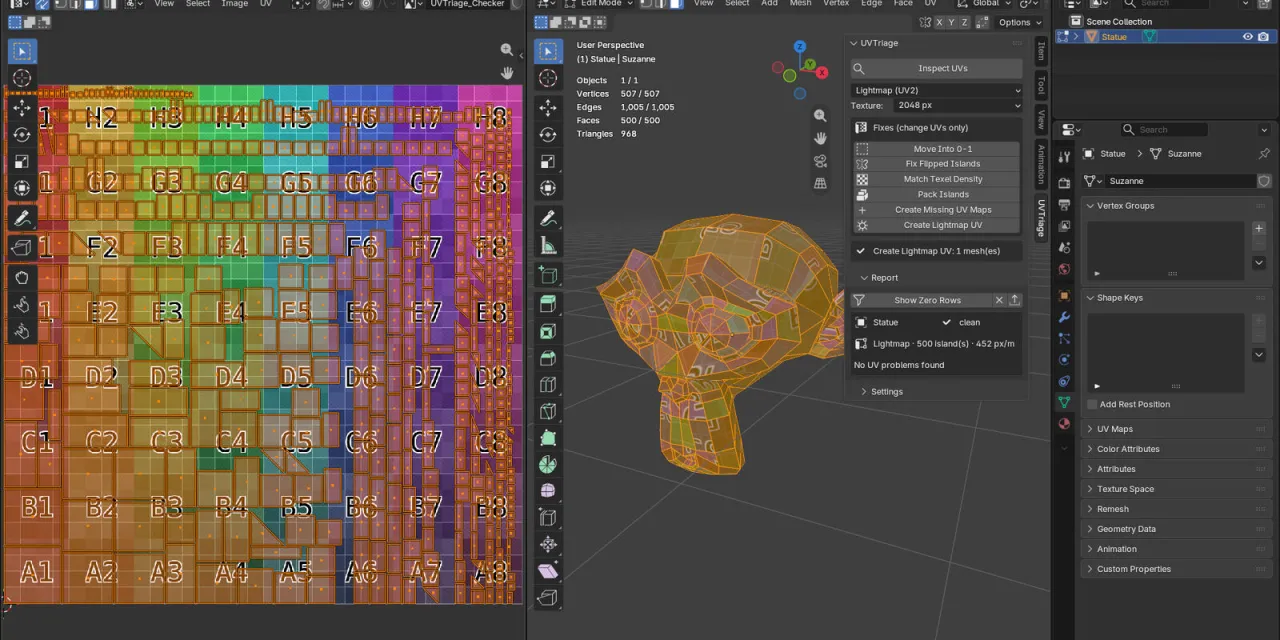Open the Mesh menu in 3D viewport

[800, 4]
